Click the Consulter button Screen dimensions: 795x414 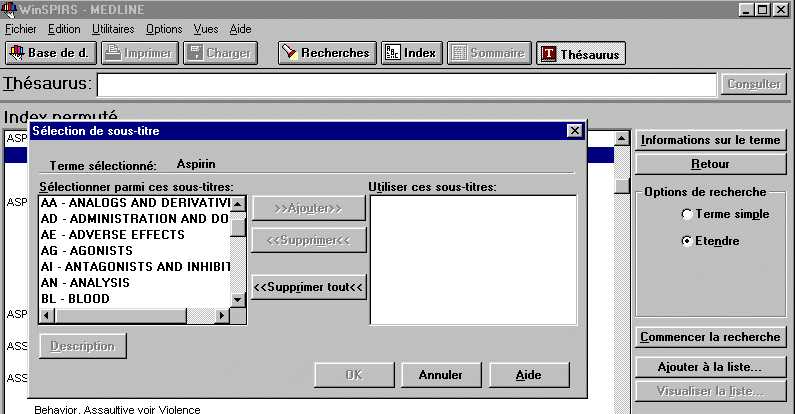[x=754, y=84]
